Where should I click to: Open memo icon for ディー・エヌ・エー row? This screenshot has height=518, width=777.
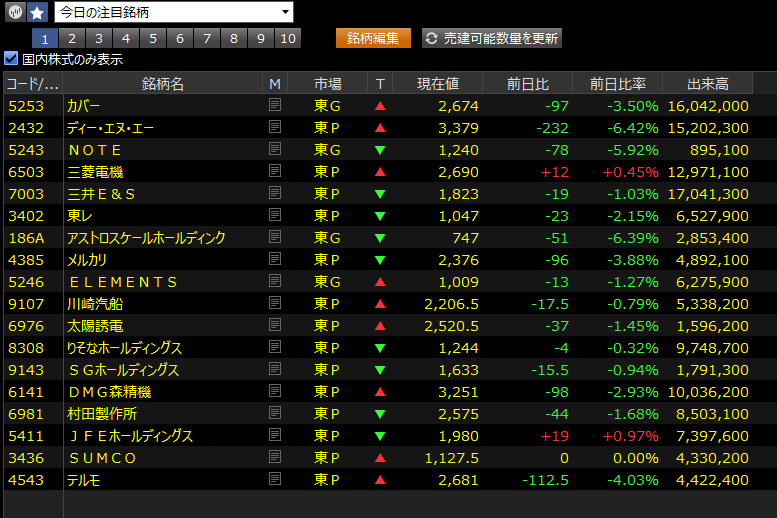coord(275,127)
